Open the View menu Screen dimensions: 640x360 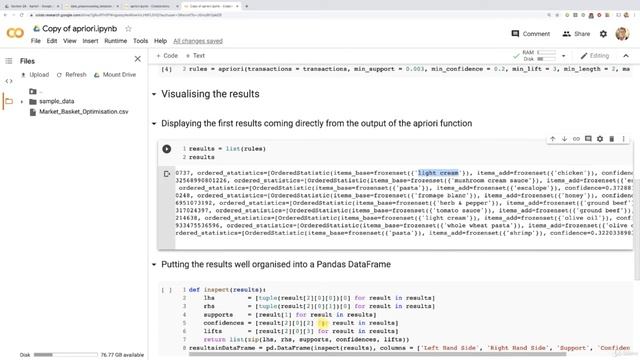pyautogui.click(x=70, y=41)
